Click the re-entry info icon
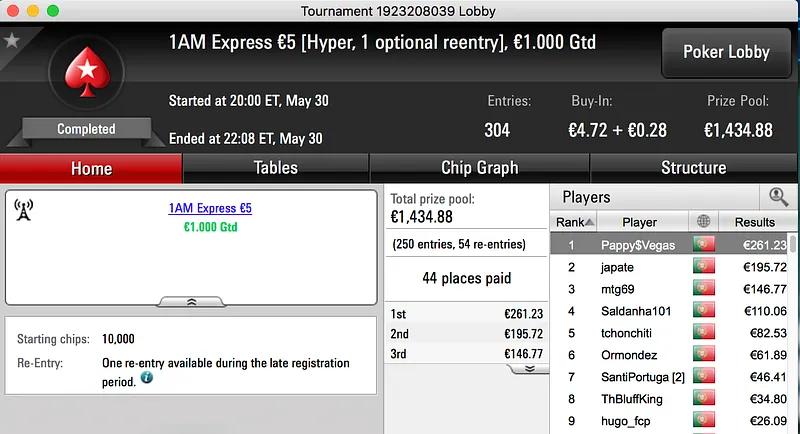The height and width of the screenshot is (434, 800). pyautogui.click(x=147, y=378)
